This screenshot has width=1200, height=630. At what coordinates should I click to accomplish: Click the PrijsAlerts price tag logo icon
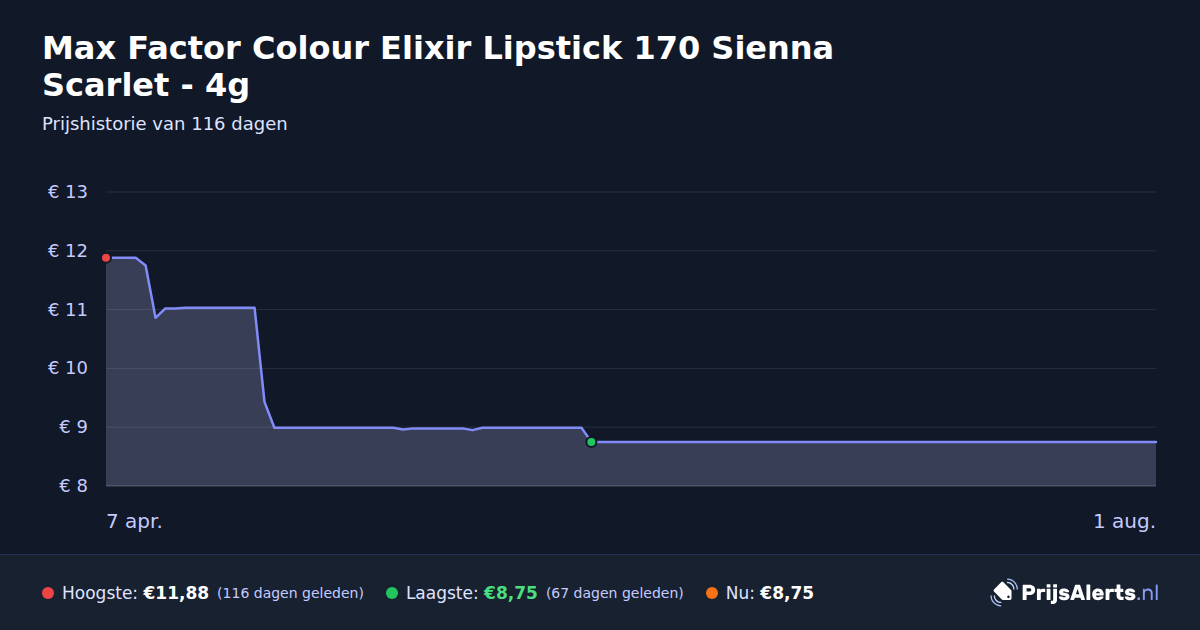pyautogui.click(x=1003, y=592)
